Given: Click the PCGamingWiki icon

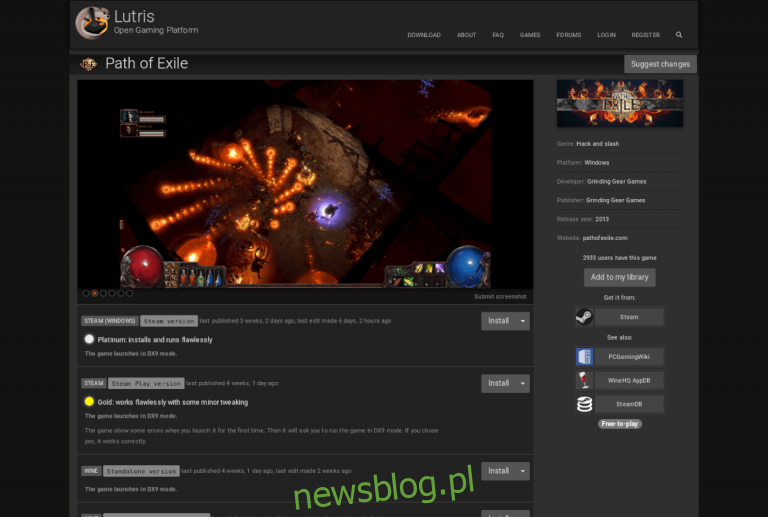Looking at the screenshot, I should pyautogui.click(x=584, y=357).
